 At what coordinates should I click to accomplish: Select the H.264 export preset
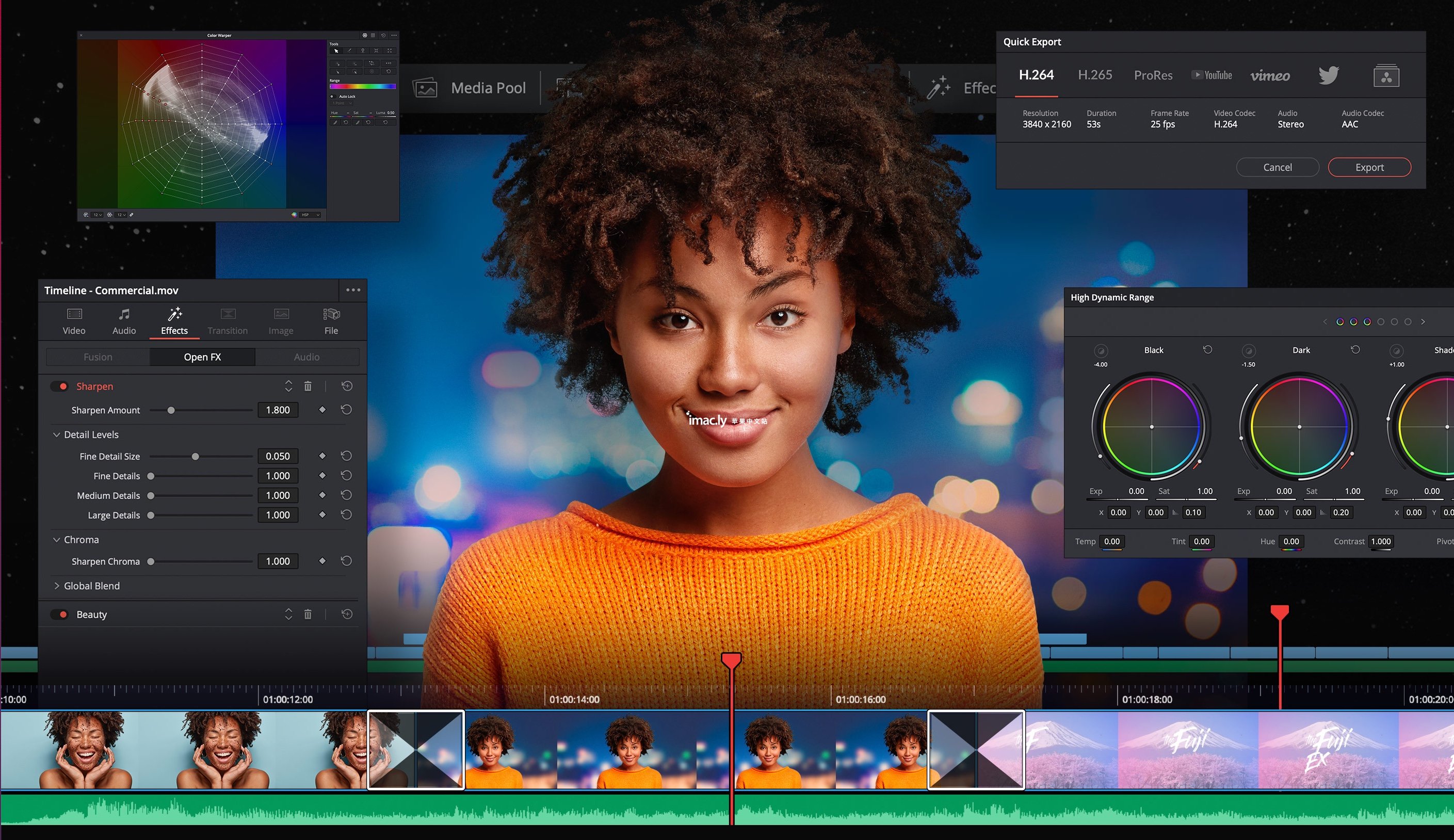click(1036, 75)
